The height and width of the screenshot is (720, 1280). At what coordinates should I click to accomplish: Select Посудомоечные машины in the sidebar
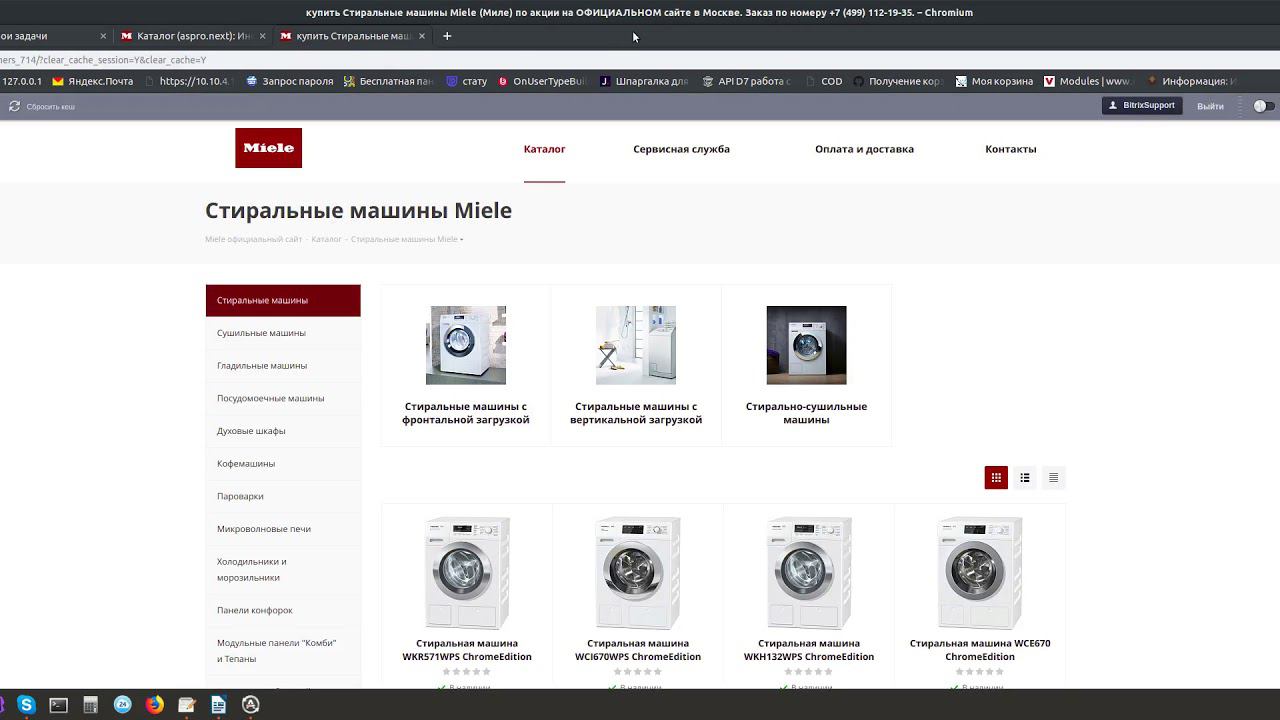[x=283, y=398]
